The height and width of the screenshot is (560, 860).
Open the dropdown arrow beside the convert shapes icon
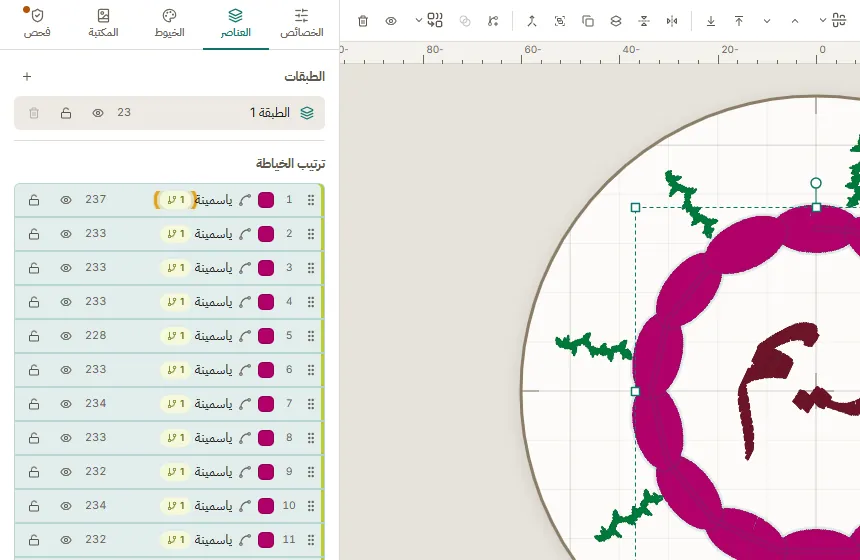coord(418,21)
